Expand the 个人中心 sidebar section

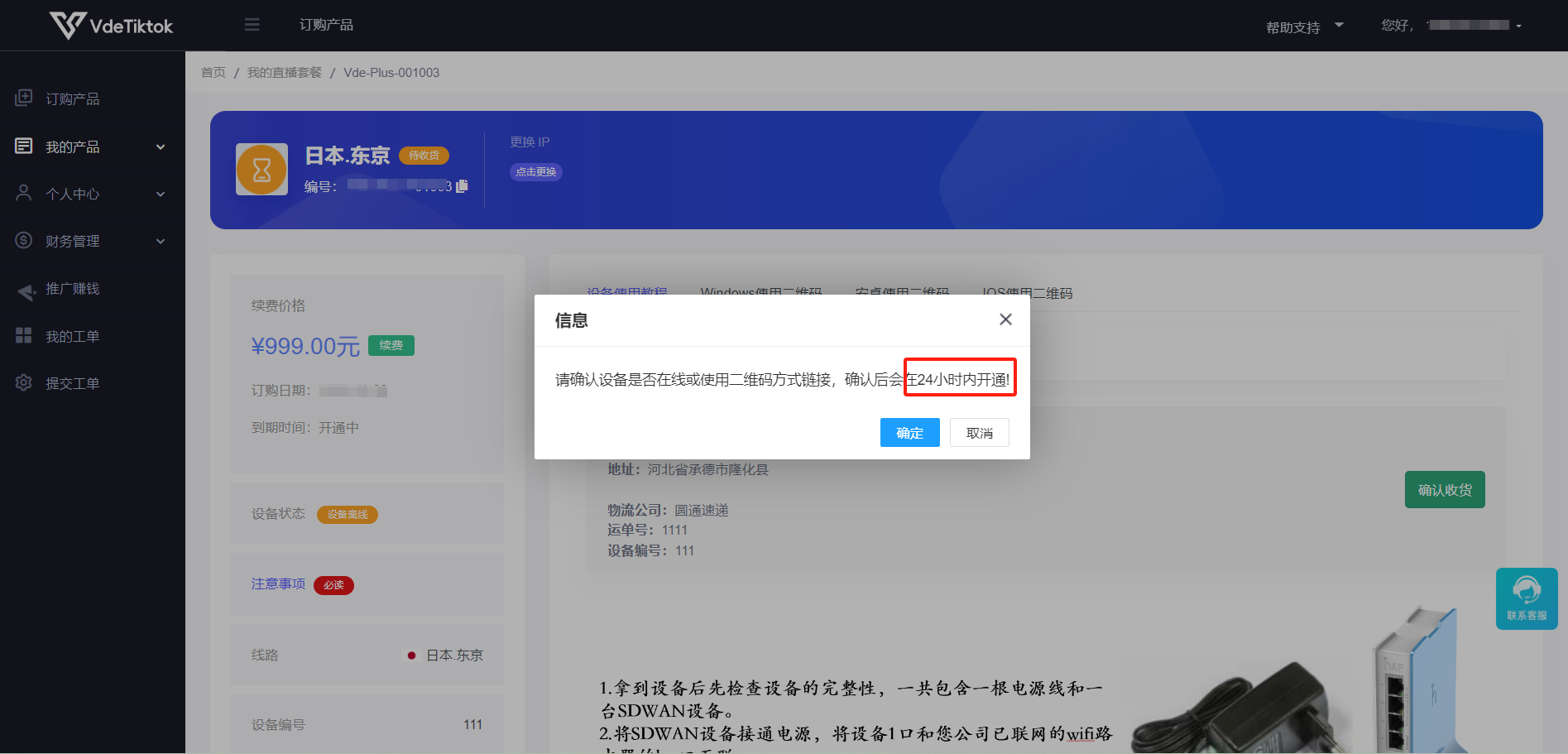pyautogui.click(x=91, y=194)
